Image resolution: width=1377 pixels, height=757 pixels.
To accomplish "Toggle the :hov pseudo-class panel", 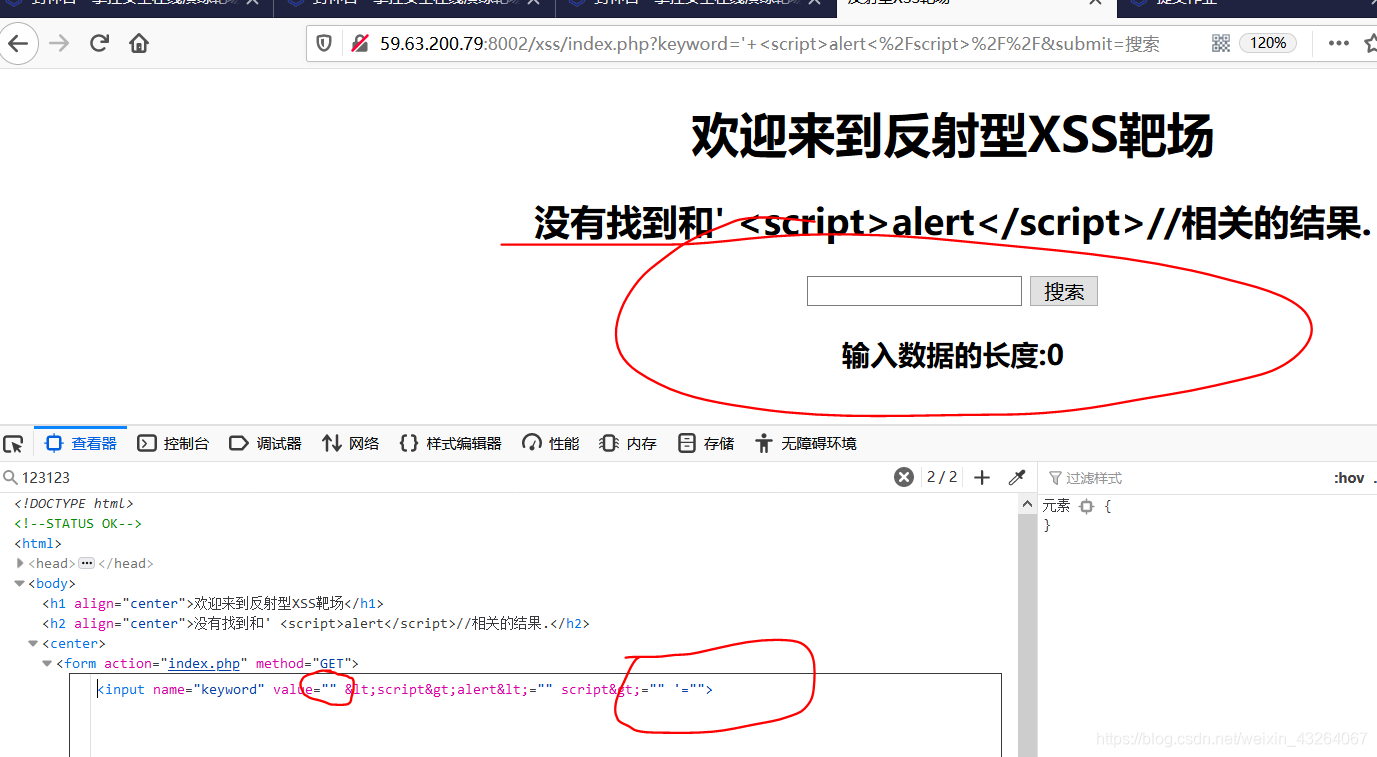I will [1349, 478].
